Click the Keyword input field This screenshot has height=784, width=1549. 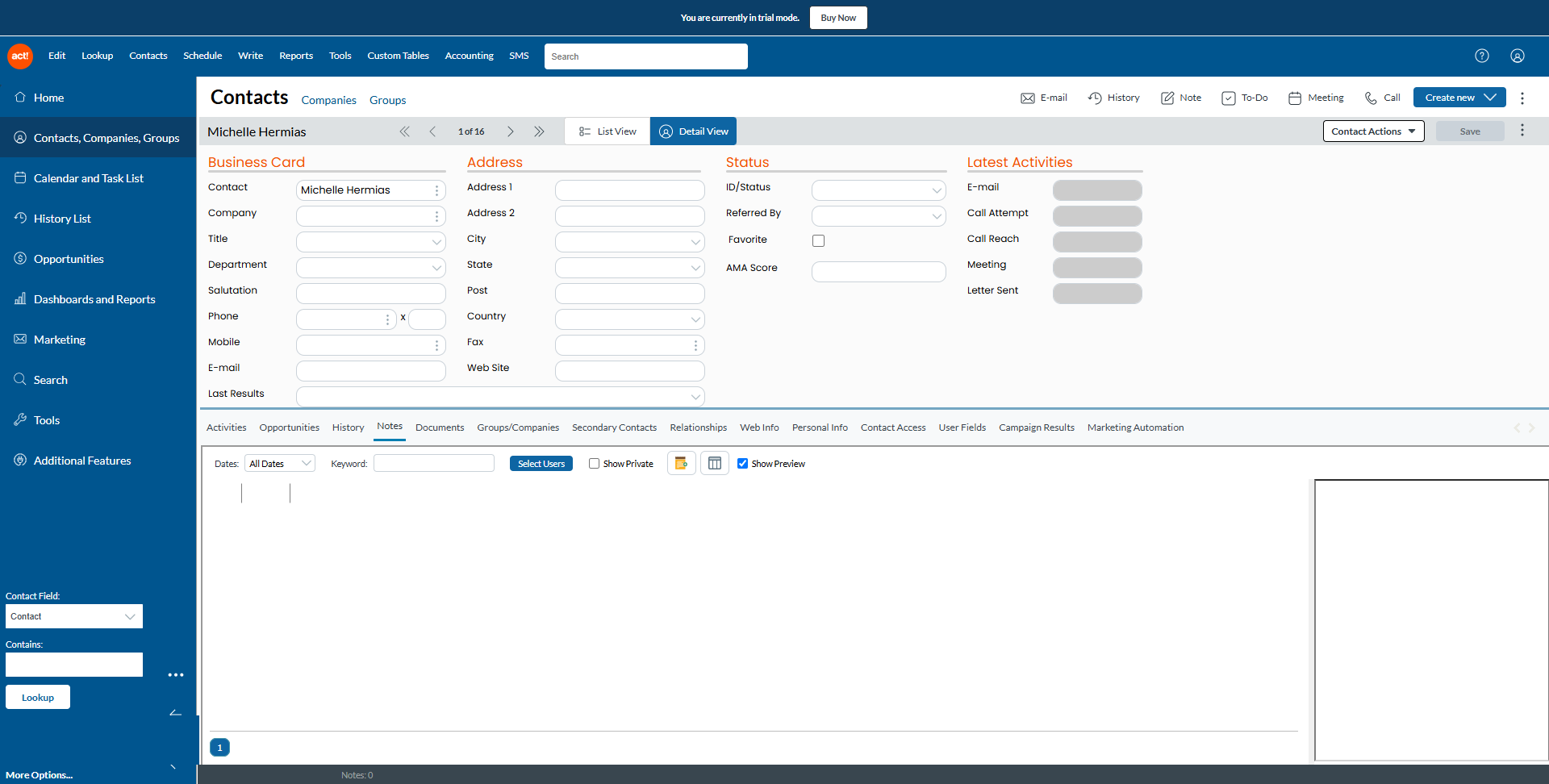point(433,464)
